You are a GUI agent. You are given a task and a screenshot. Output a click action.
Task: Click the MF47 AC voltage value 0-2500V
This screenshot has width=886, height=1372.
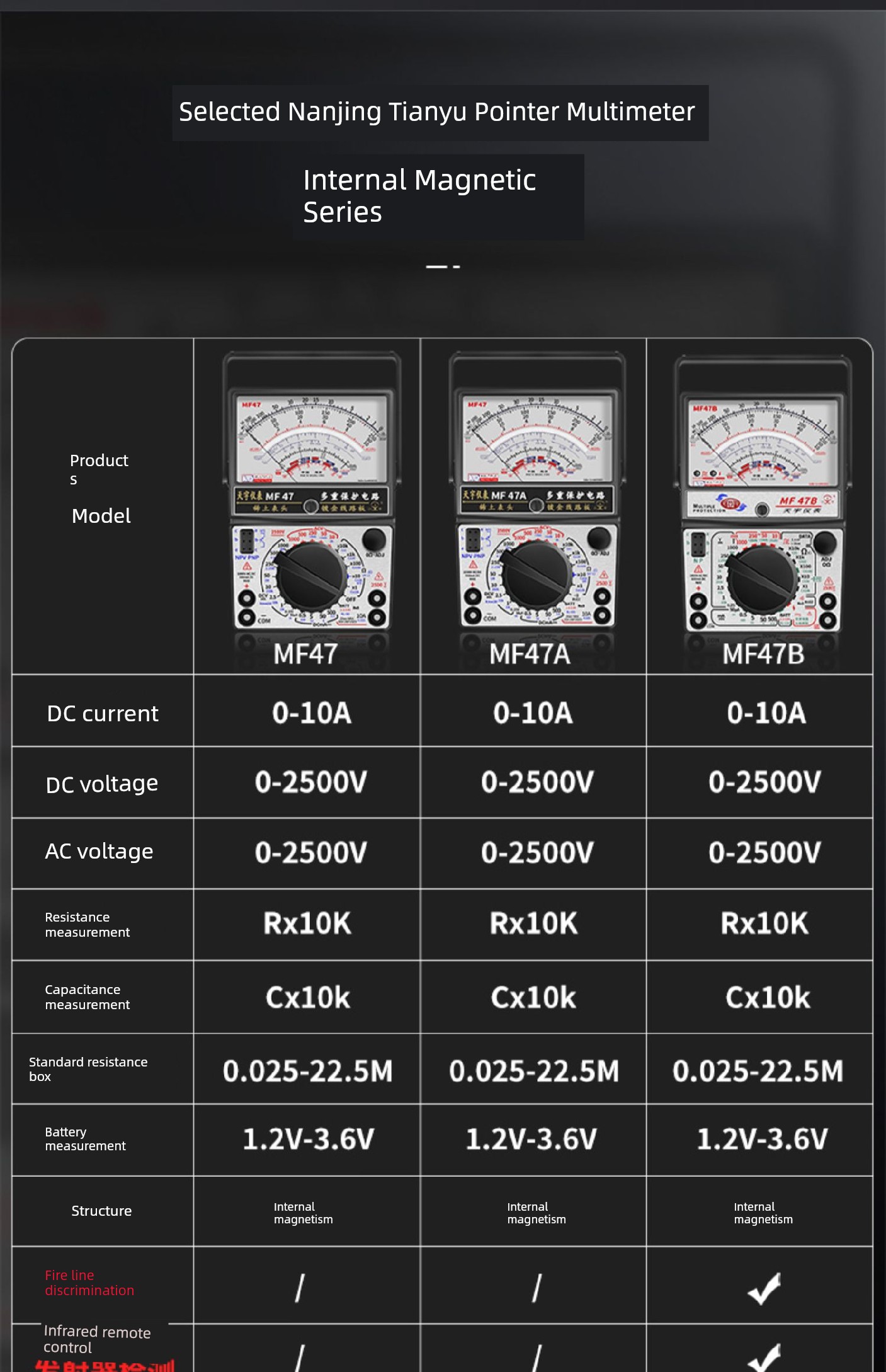[x=311, y=852]
